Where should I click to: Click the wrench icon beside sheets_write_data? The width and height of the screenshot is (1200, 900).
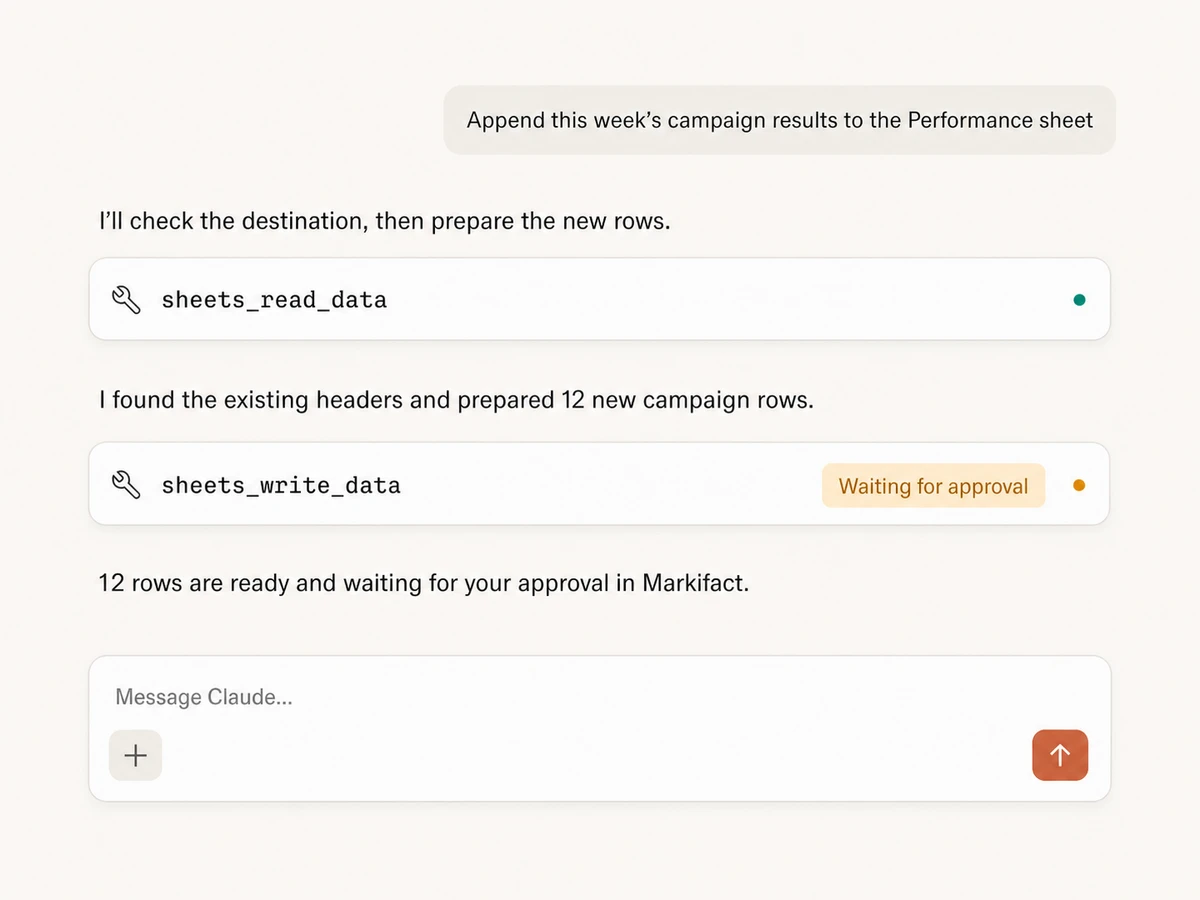[126, 485]
